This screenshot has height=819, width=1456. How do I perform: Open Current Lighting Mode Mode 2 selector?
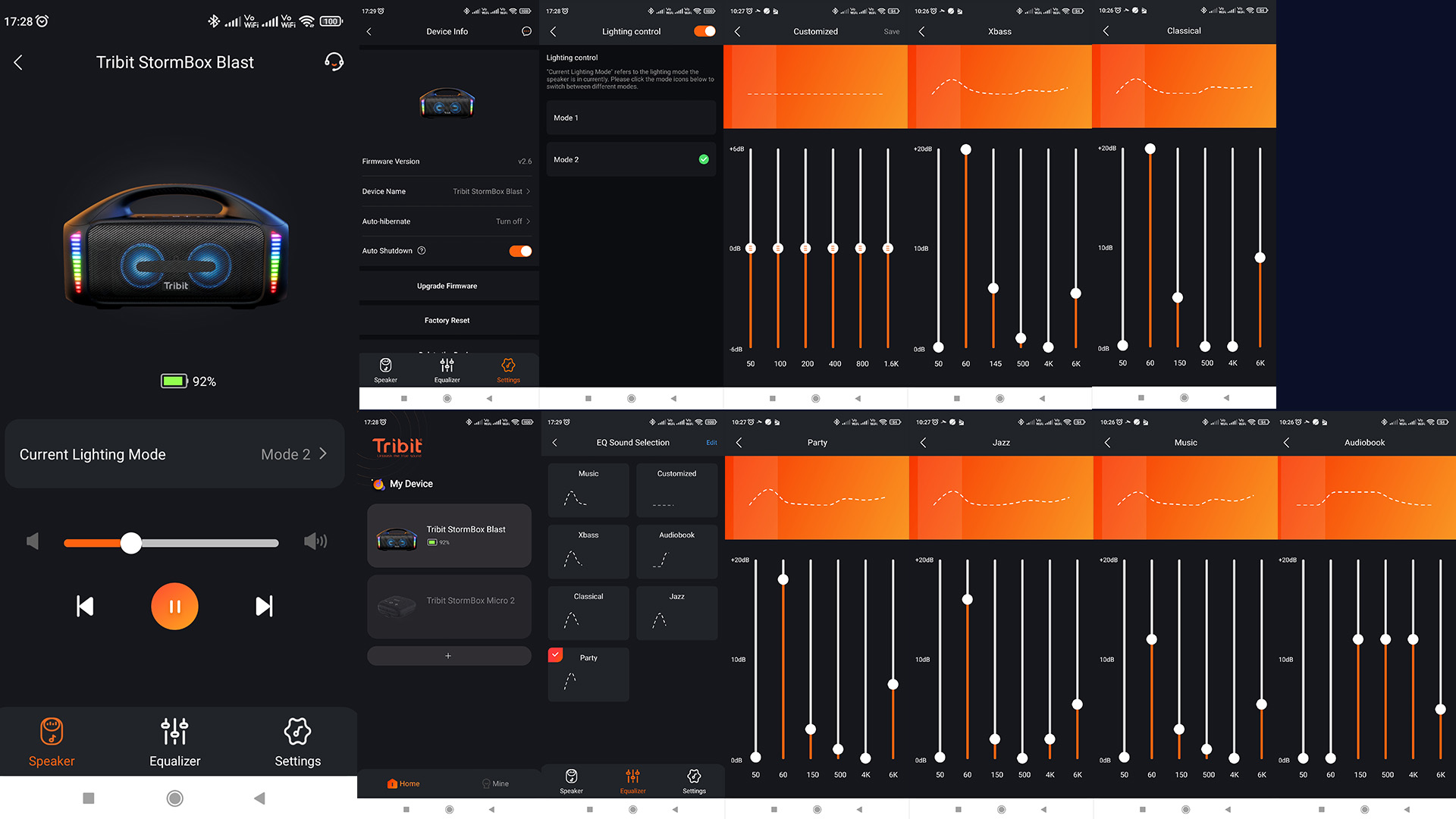pos(174,454)
